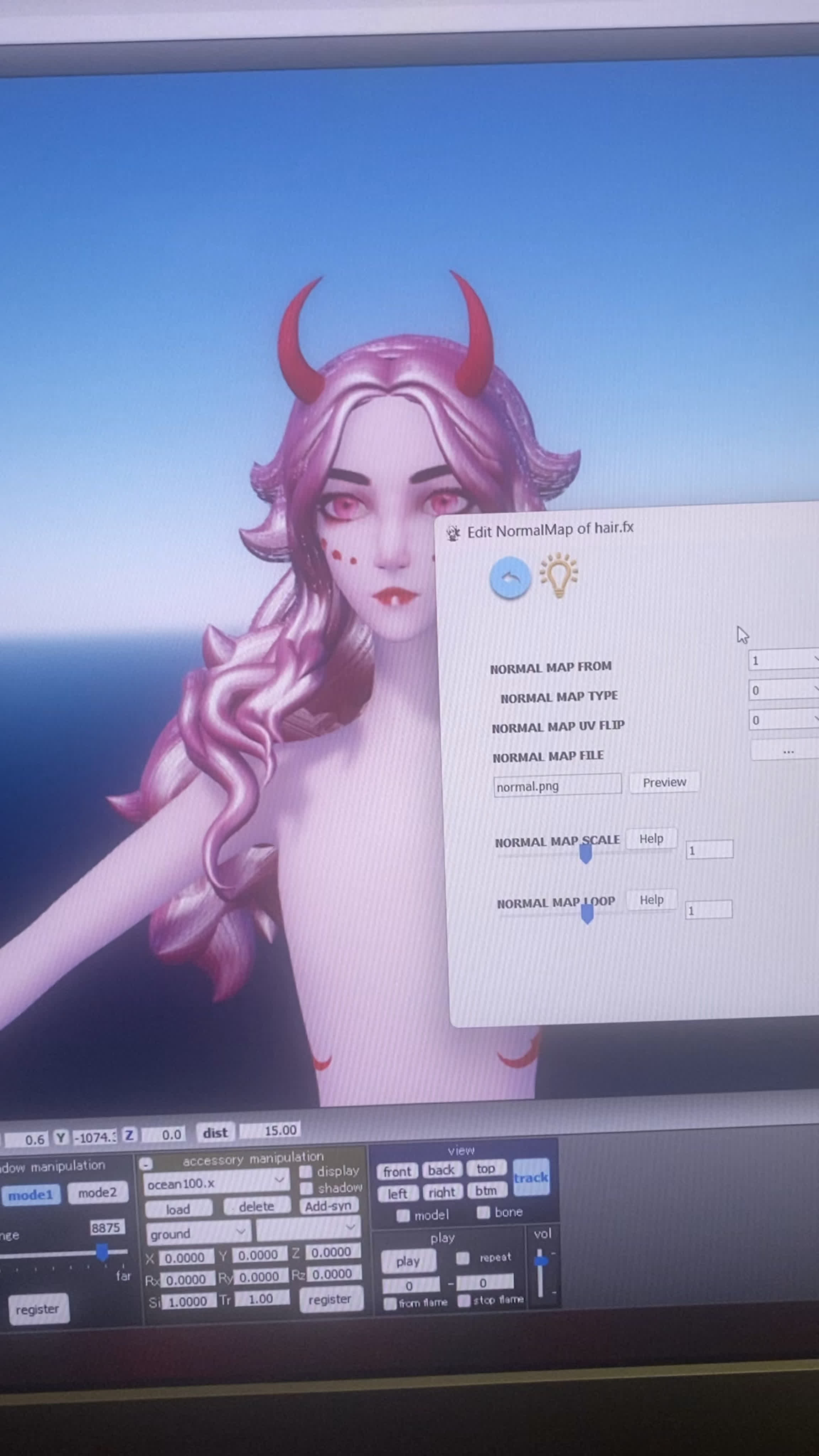Viewport: 819px width, 1456px height.
Task: Open the NORMAL MAP FROM dropdown
Action: click(x=783, y=660)
